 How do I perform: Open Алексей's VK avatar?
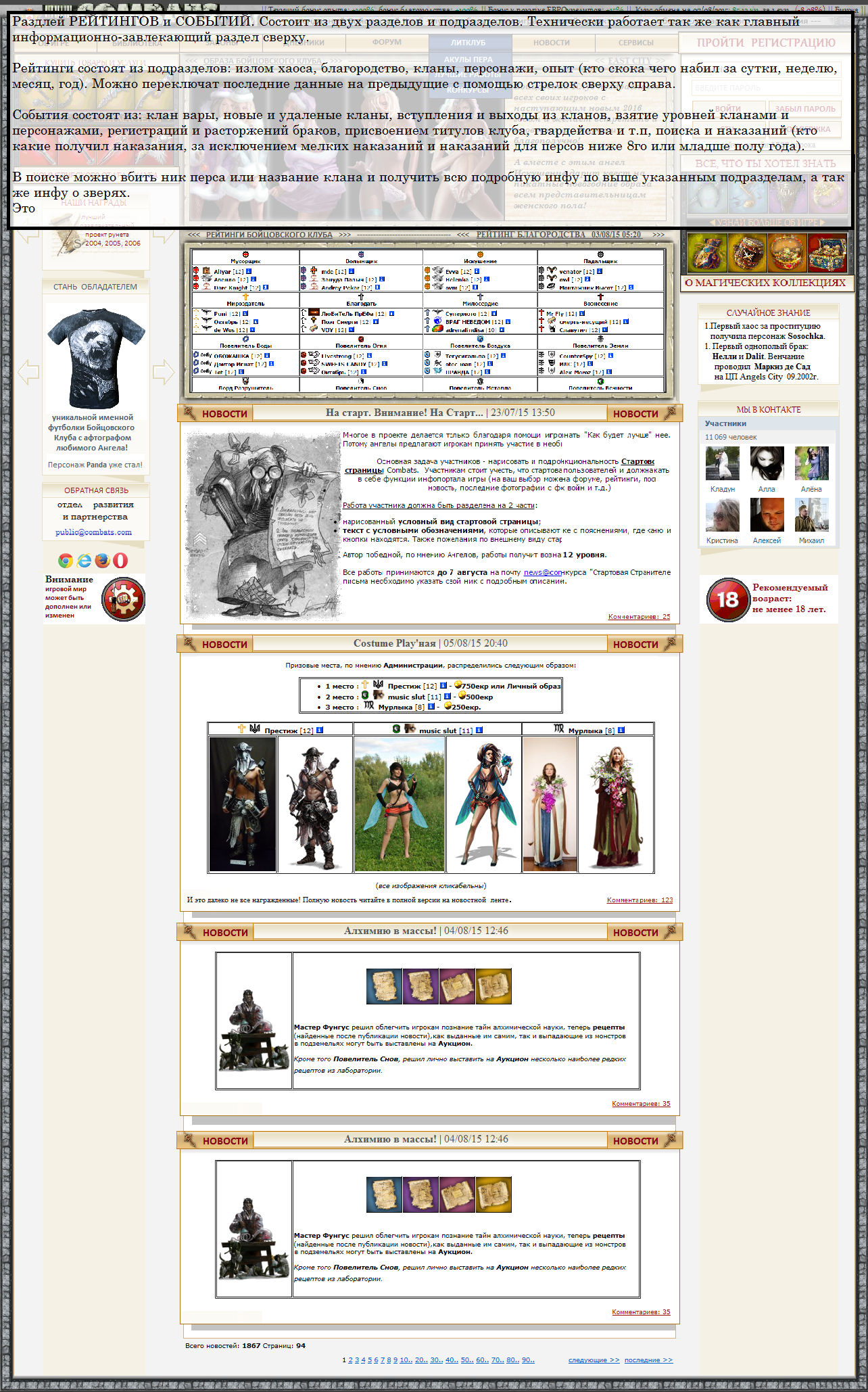[767, 515]
